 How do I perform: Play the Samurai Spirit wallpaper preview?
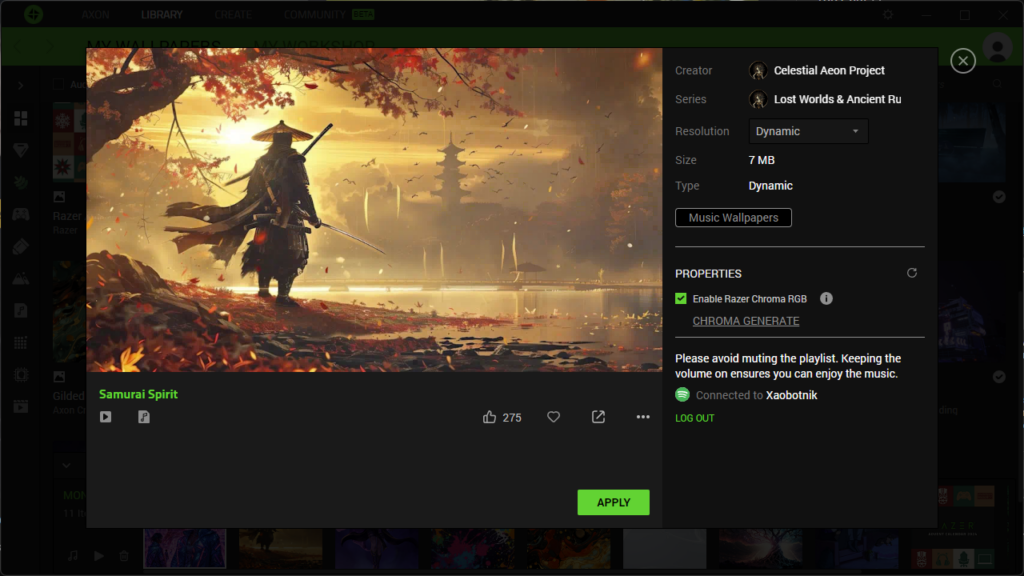(x=106, y=417)
